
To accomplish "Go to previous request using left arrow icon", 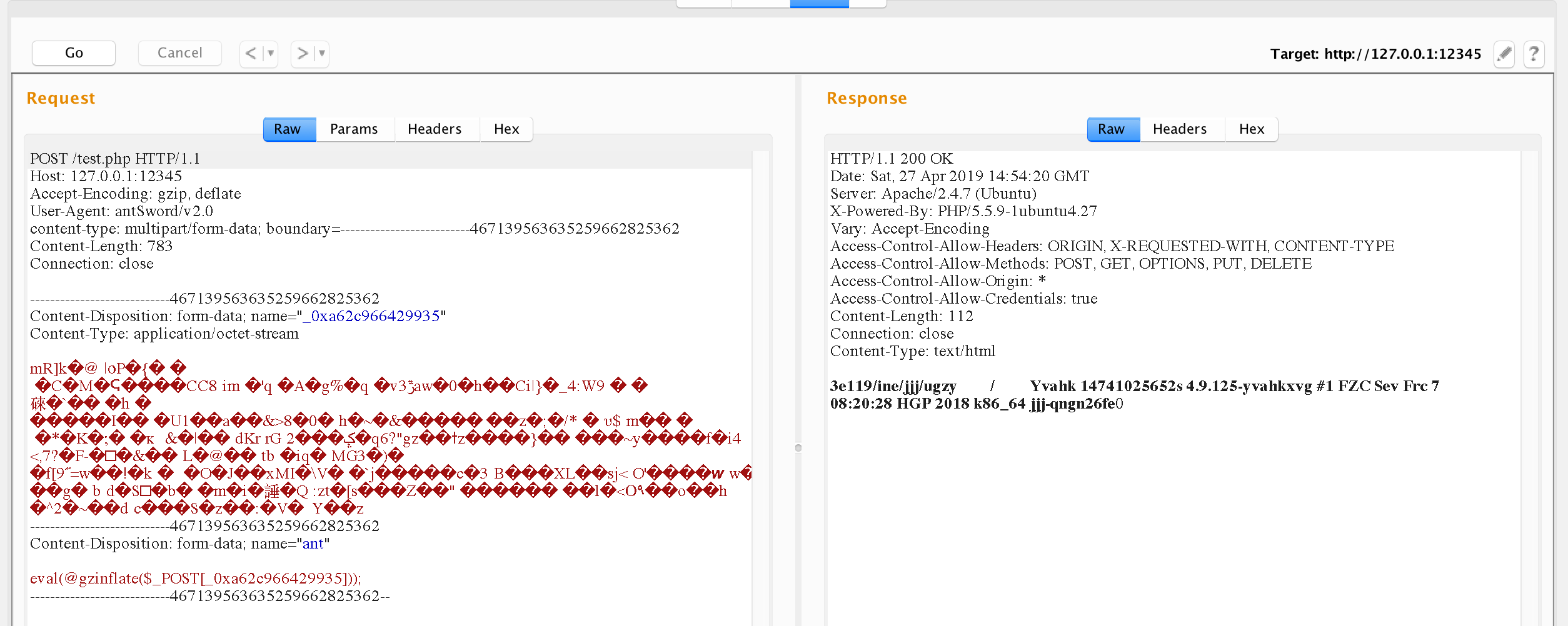I will point(249,54).
